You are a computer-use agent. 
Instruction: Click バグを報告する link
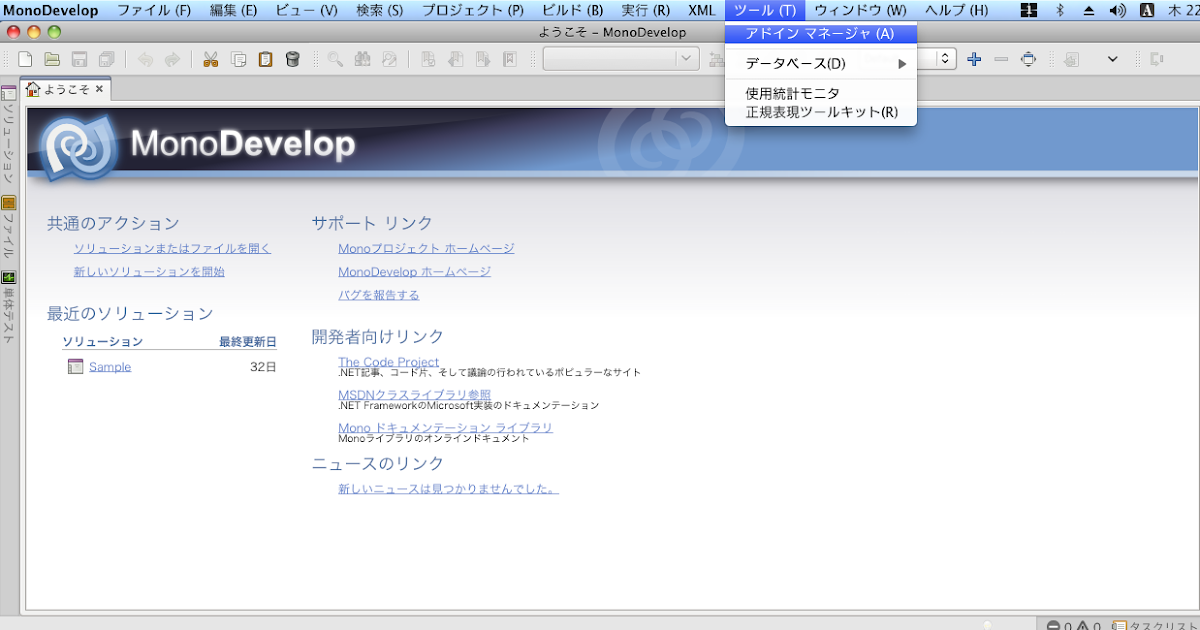point(379,295)
